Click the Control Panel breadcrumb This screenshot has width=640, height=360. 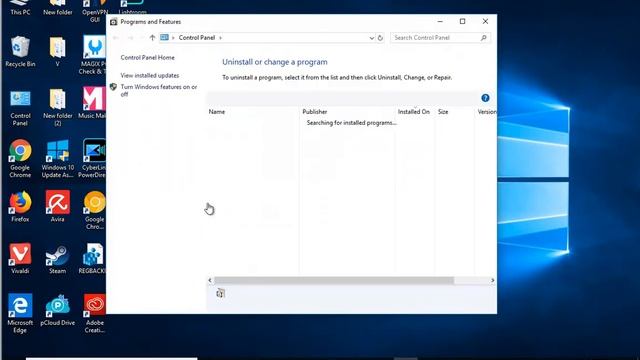point(197,38)
